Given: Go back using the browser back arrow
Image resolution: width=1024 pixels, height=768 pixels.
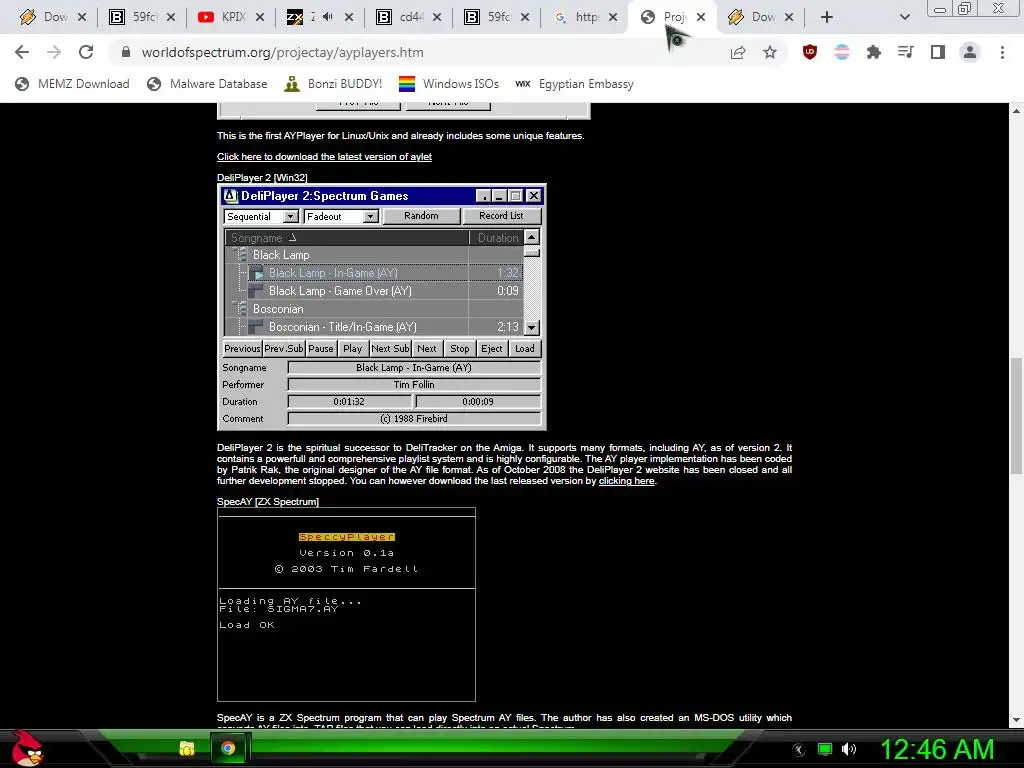Looking at the screenshot, I should [x=22, y=52].
